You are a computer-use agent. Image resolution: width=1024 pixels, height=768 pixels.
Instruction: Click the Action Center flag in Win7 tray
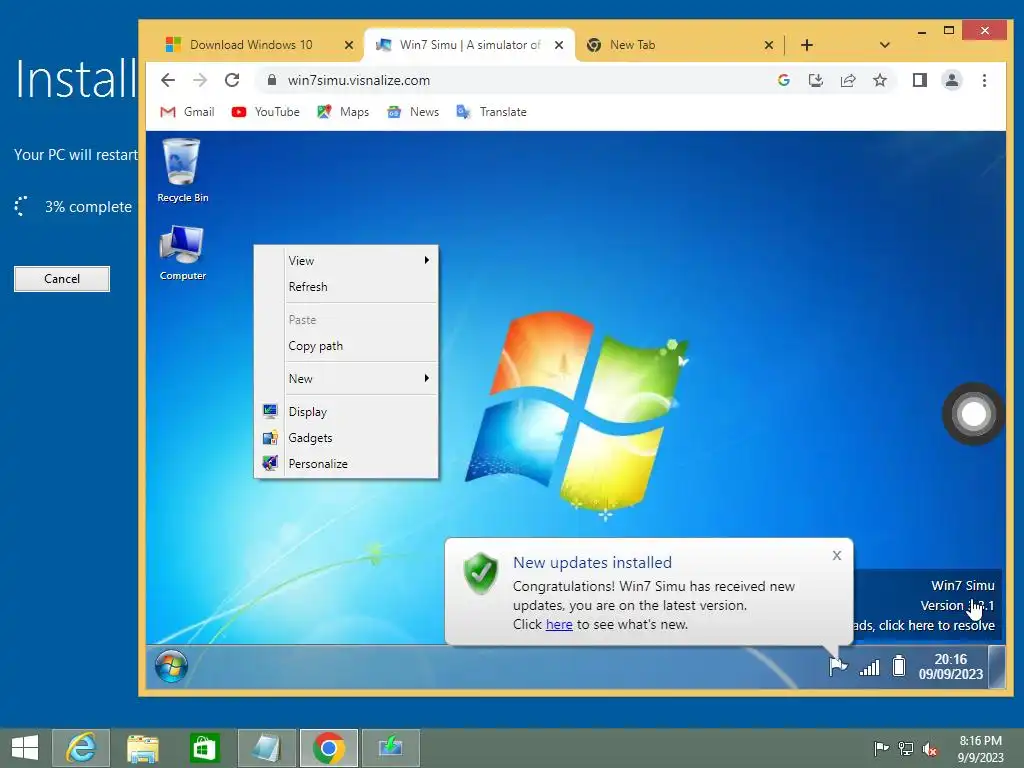click(x=838, y=667)
